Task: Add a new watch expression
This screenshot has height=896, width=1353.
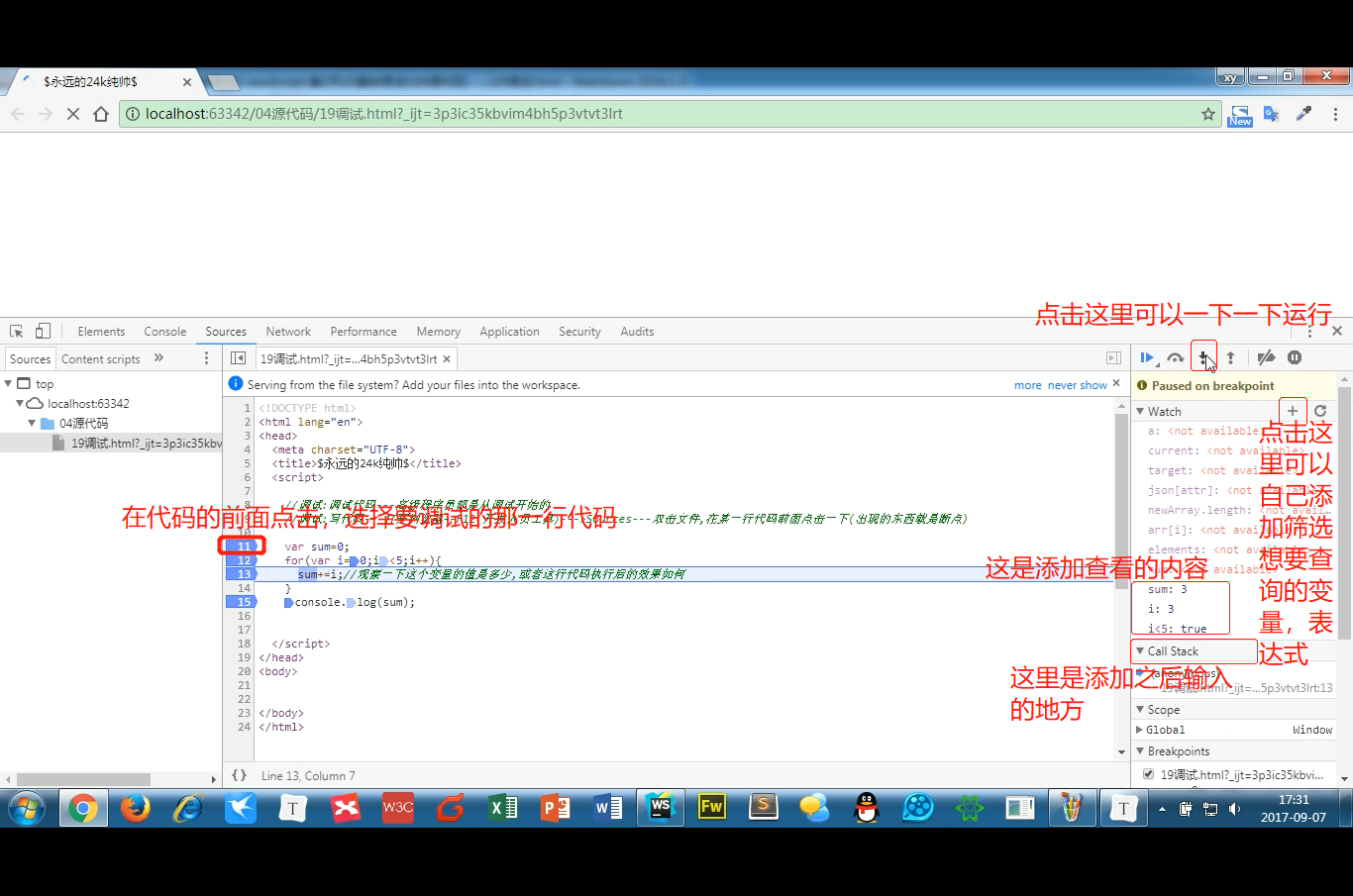Action: 1293,411
